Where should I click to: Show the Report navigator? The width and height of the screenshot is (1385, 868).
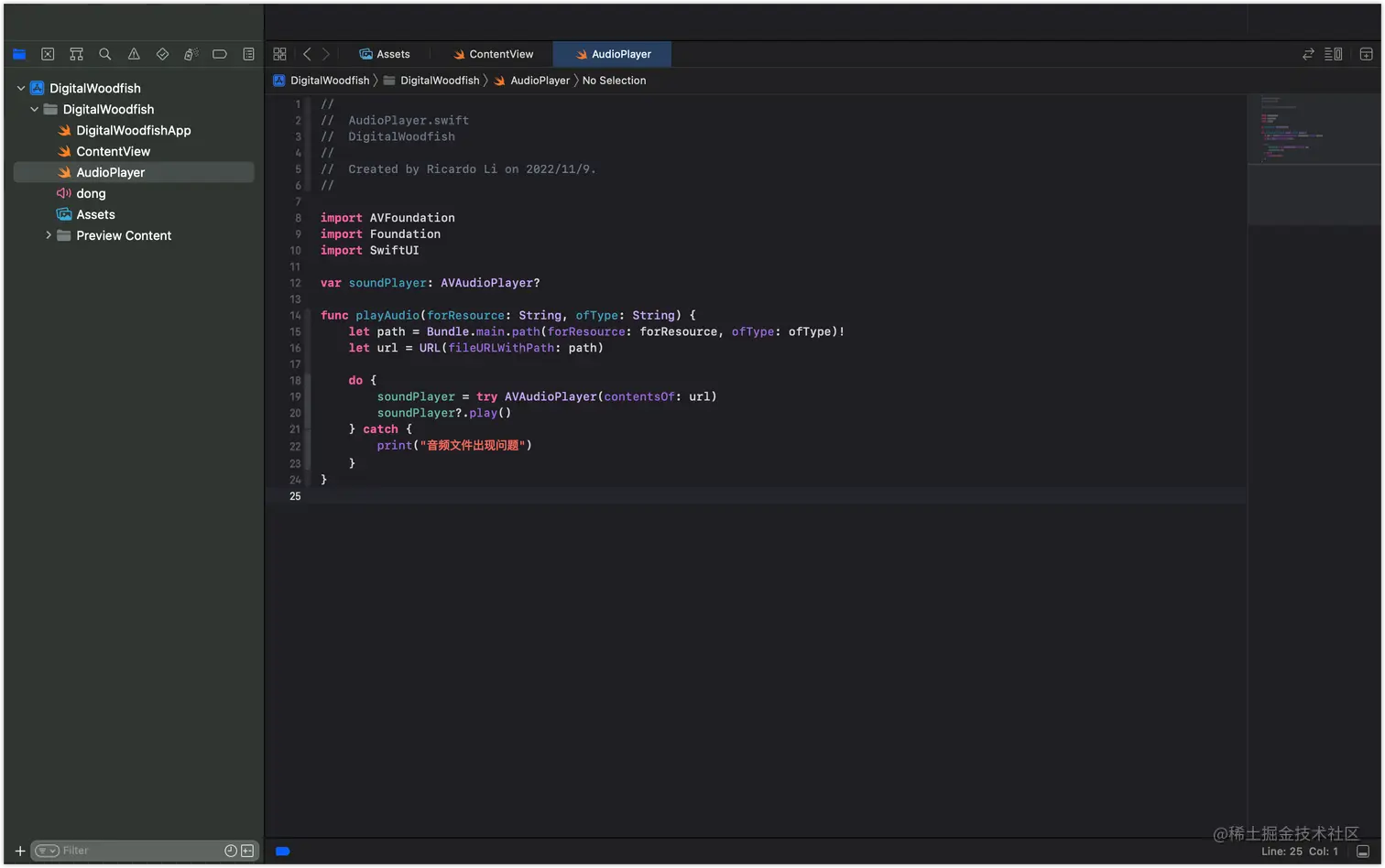248,54
